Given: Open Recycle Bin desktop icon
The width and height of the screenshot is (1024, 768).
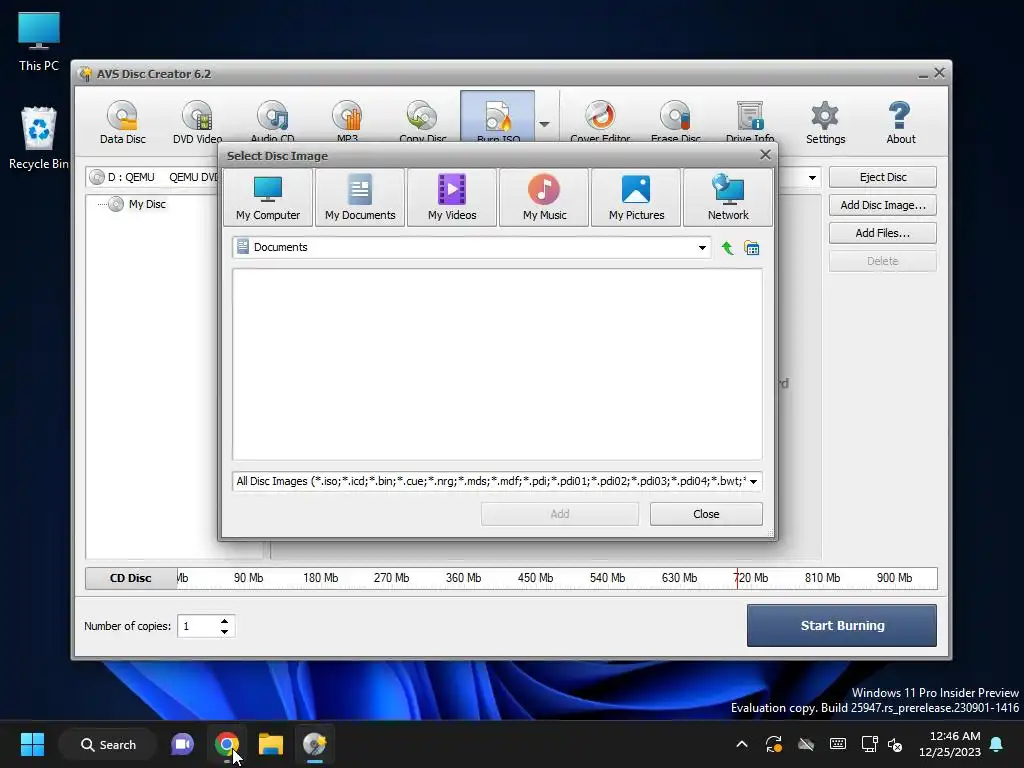Looking at the screenshot, I should [x=39, y=138].
